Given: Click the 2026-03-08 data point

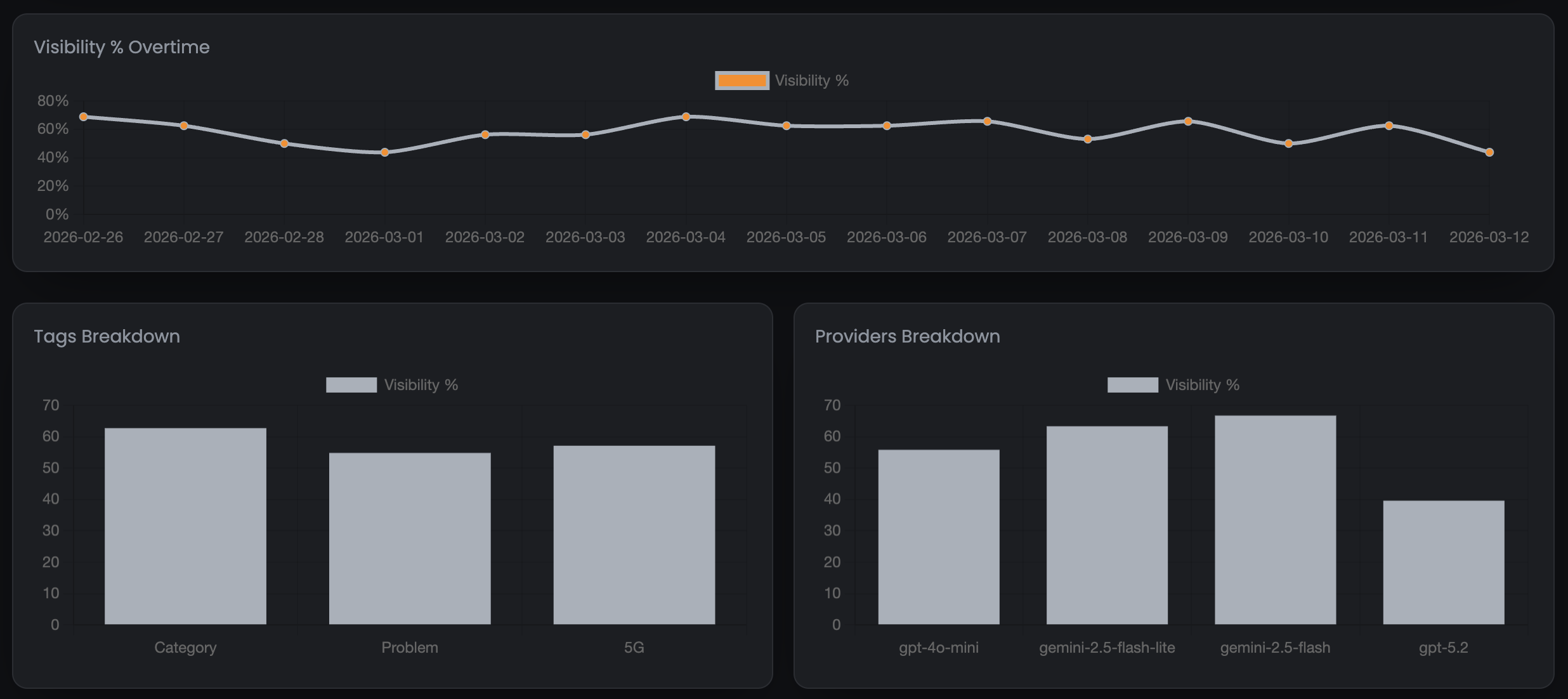Looking at the screenshot, I should pos(1088,139).
